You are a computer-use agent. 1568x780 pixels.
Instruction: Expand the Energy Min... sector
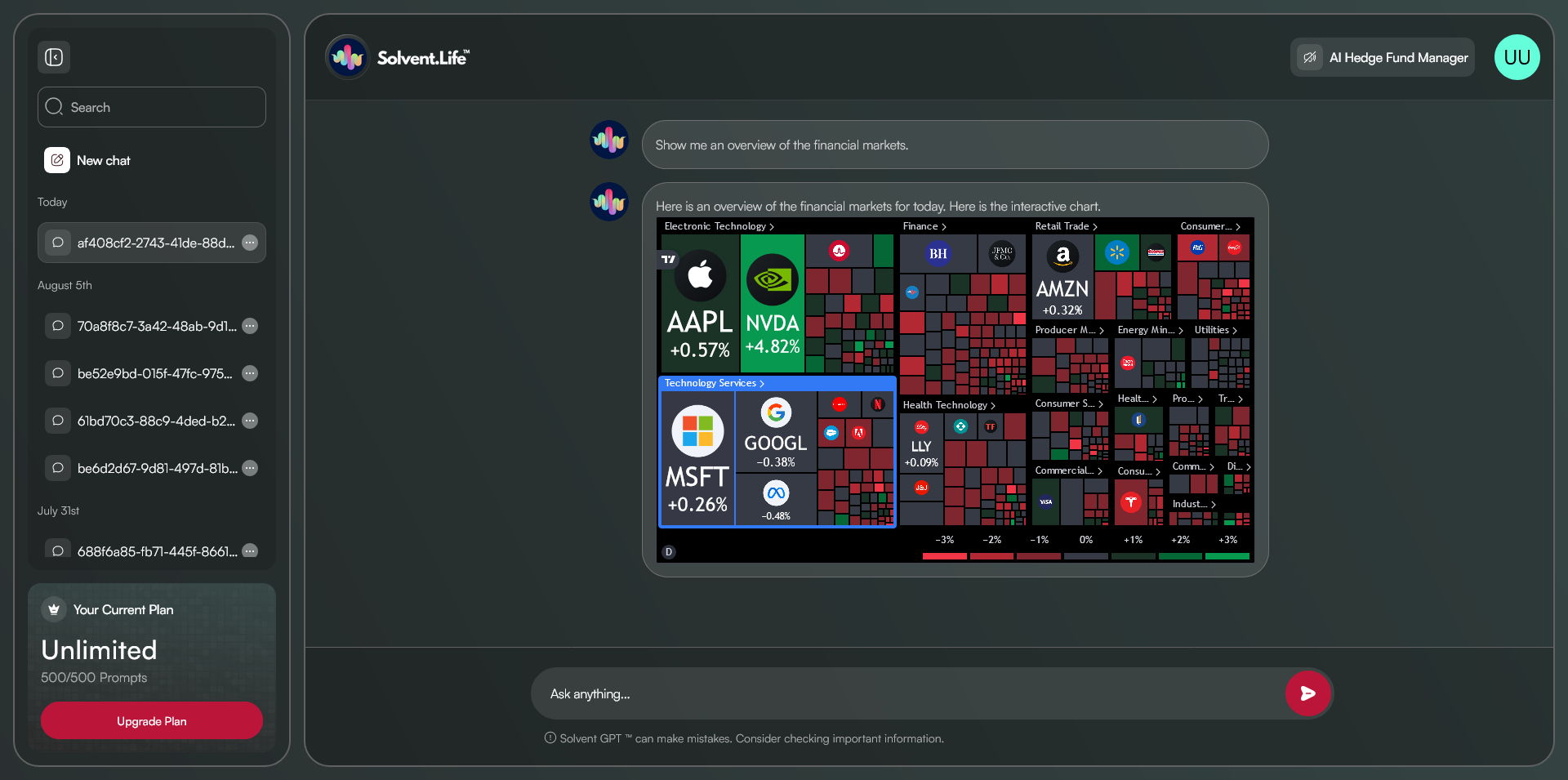tap(1150, 330)
